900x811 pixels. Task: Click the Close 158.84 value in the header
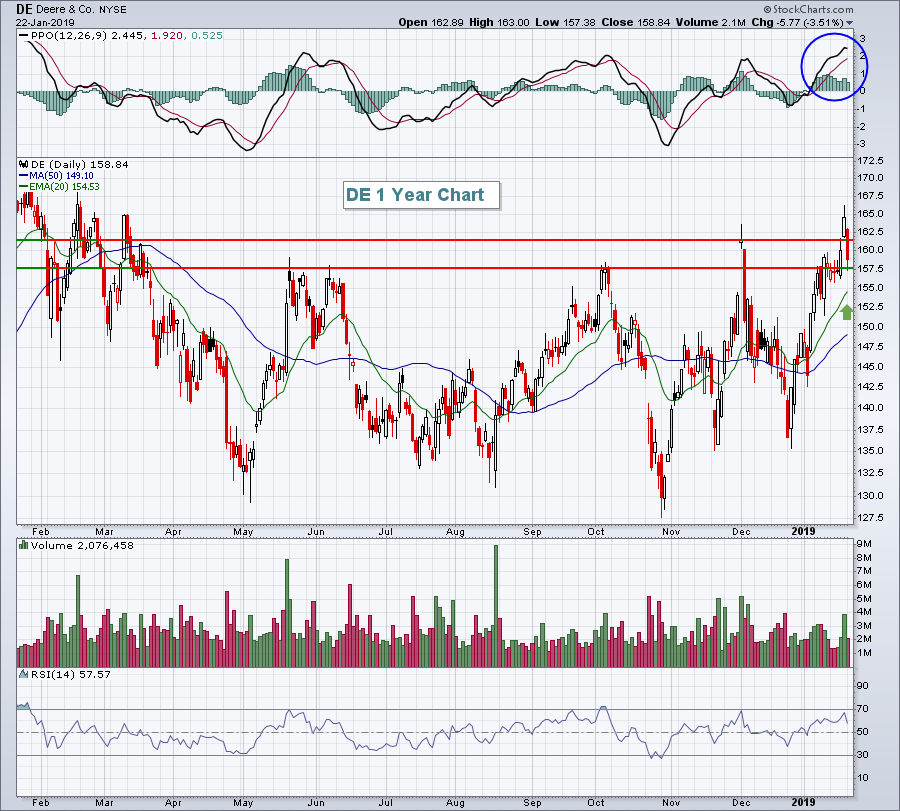point(635,22)
